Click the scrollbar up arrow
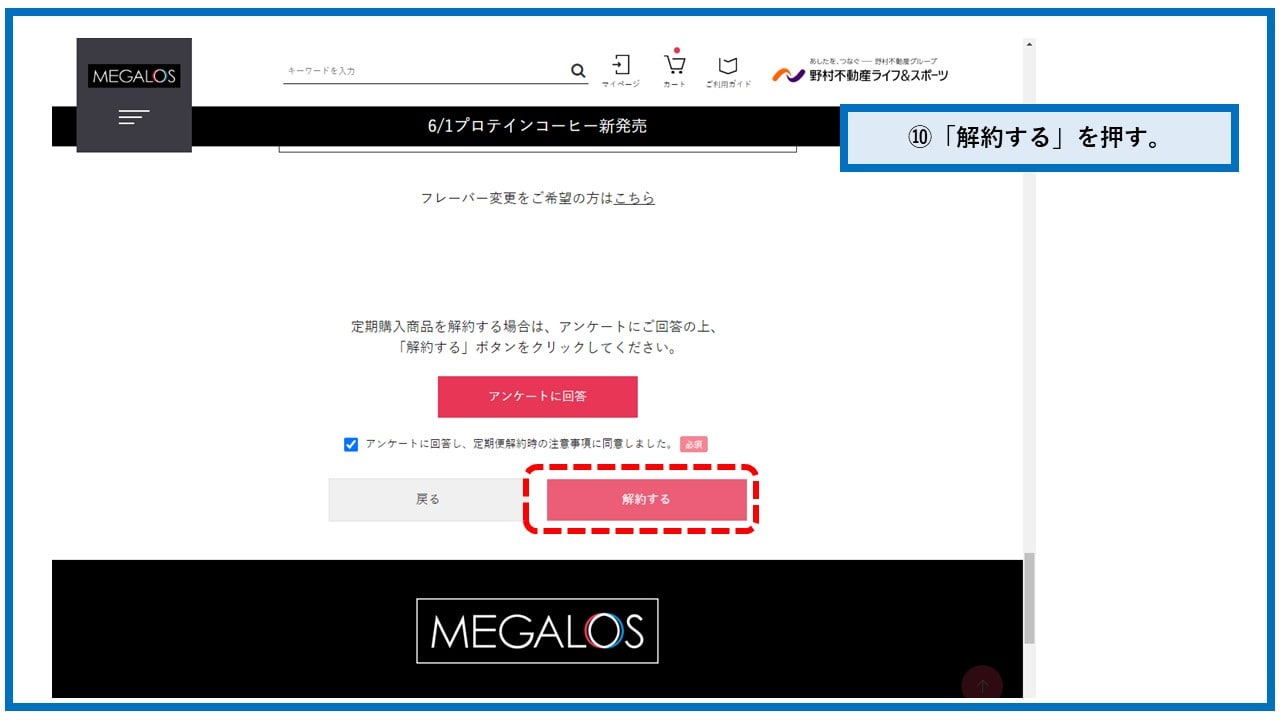 click(x=1029, y=45)
